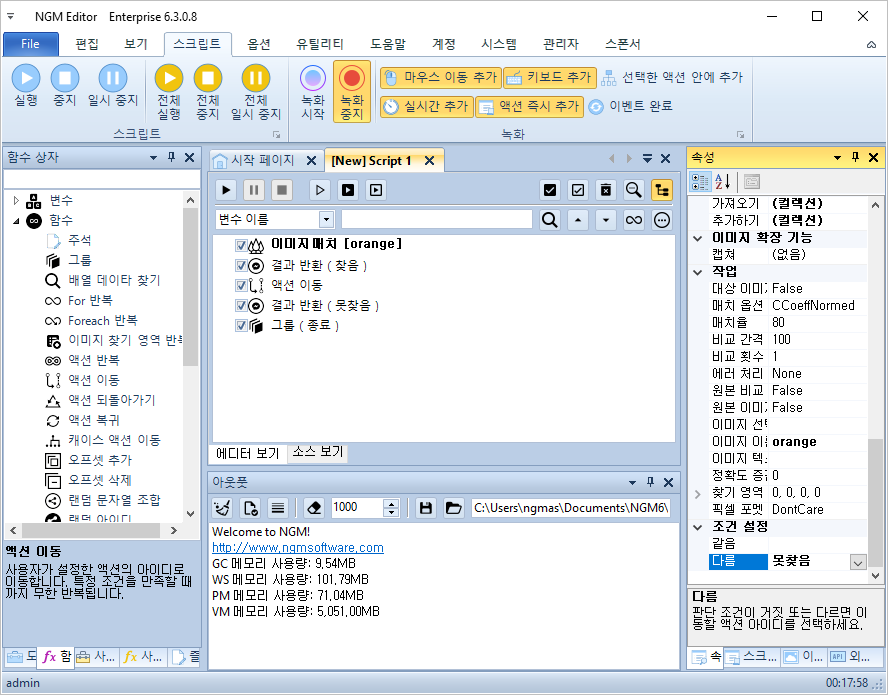Click the 중지 (stop) script icon
The width and height of the screenshot is (888, 695).
65,79
